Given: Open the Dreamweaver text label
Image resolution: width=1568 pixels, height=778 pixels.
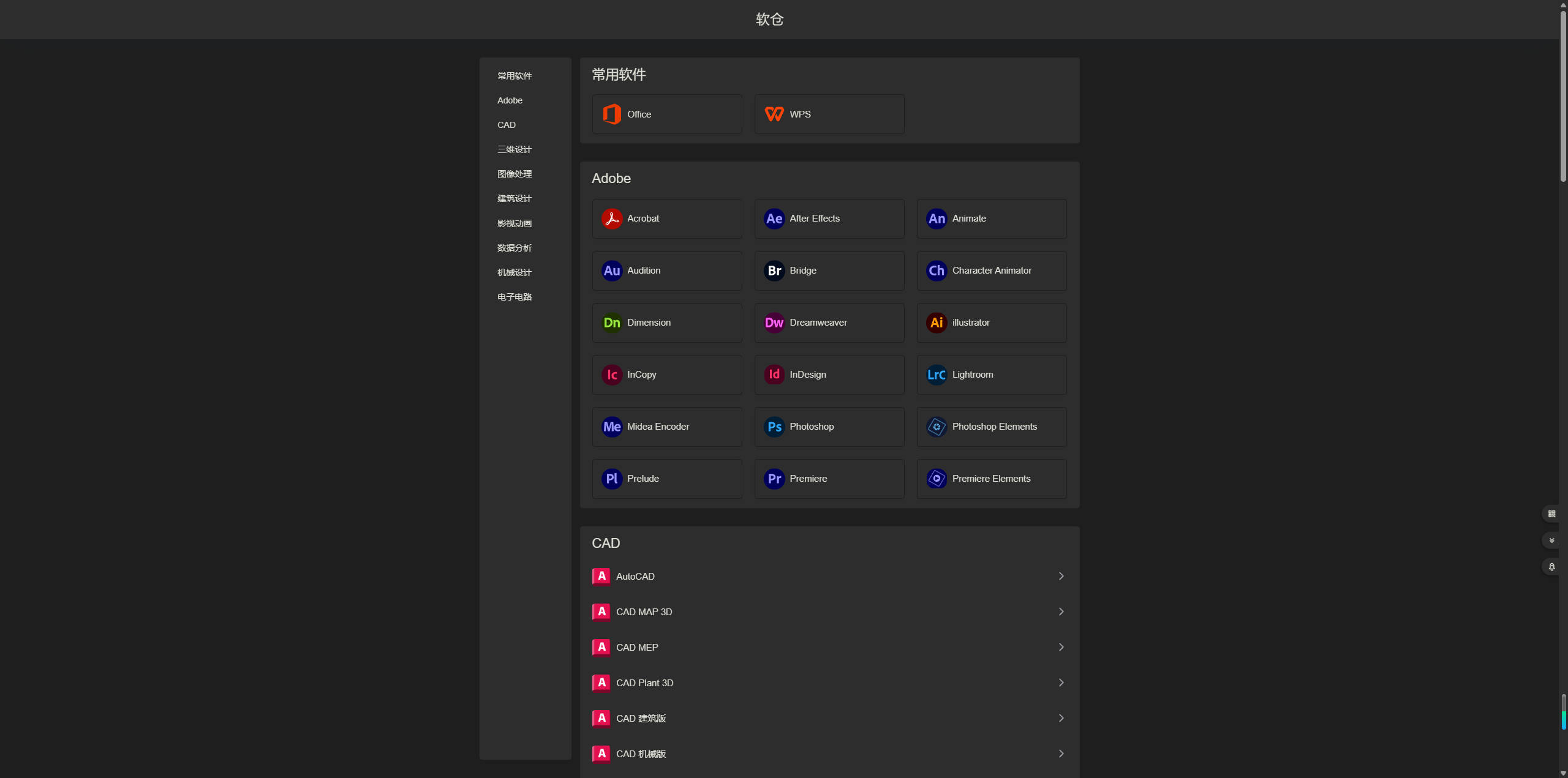Looking at the screenshot, I should pos(818,323).
